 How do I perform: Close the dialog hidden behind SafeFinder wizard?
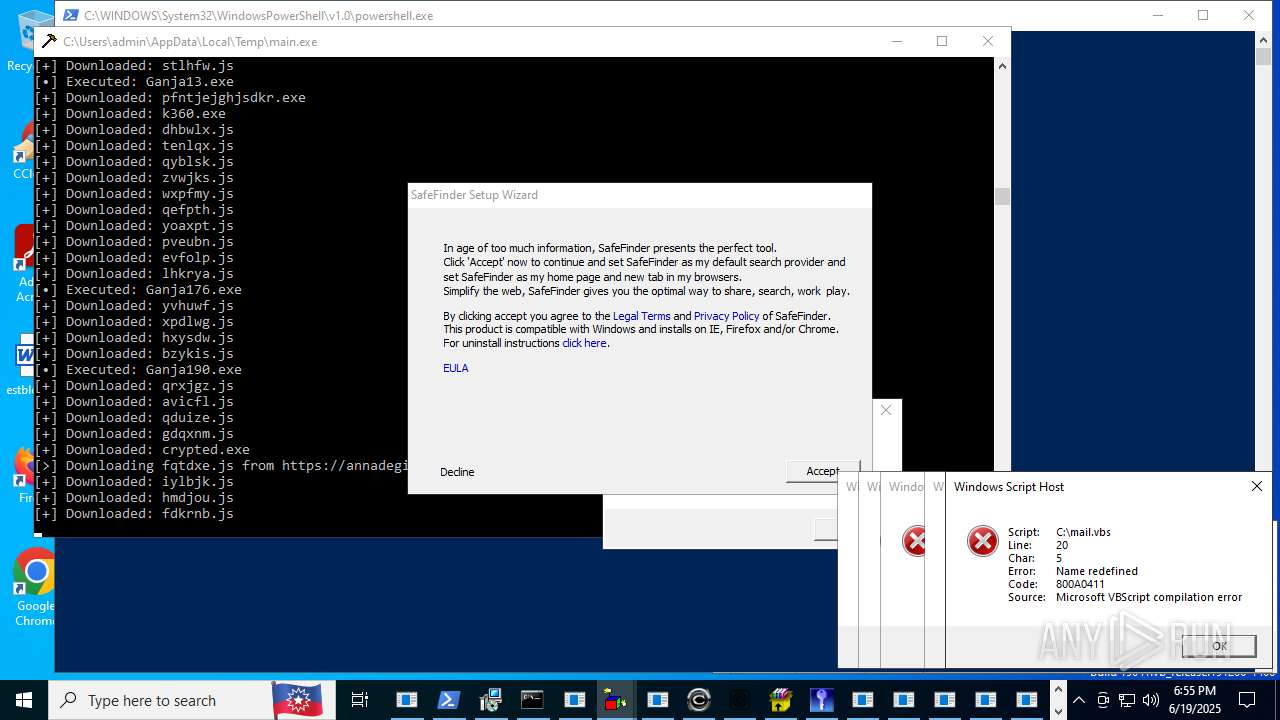[x=886, y=410]
